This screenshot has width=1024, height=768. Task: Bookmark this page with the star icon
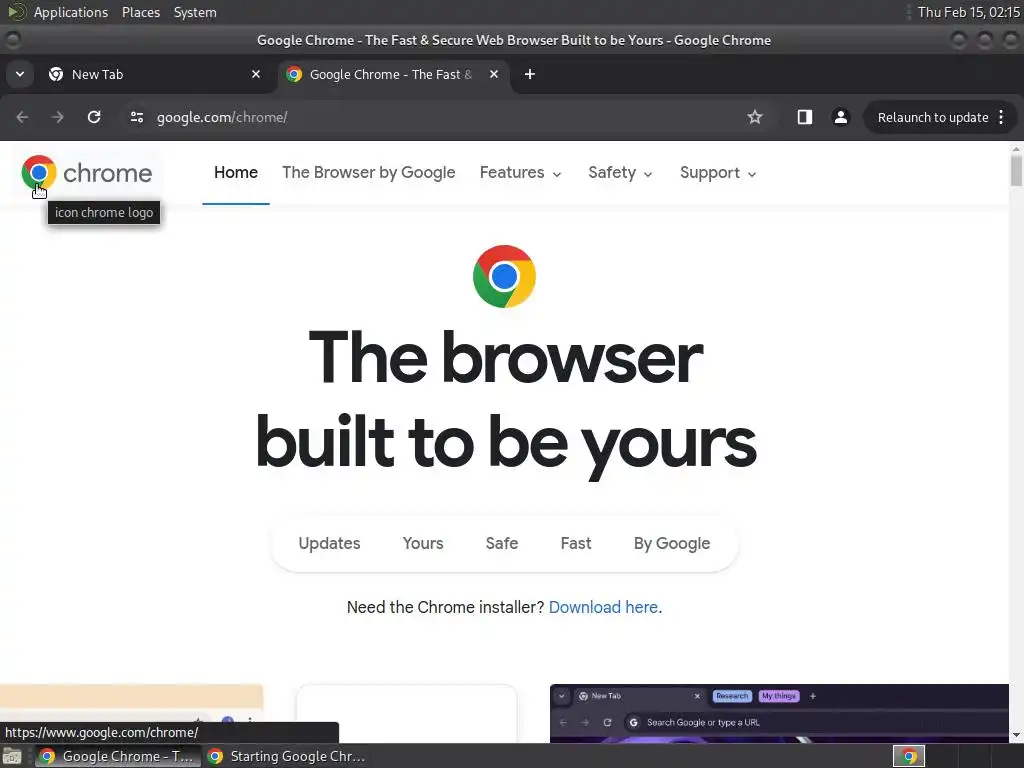pos(755,117)
